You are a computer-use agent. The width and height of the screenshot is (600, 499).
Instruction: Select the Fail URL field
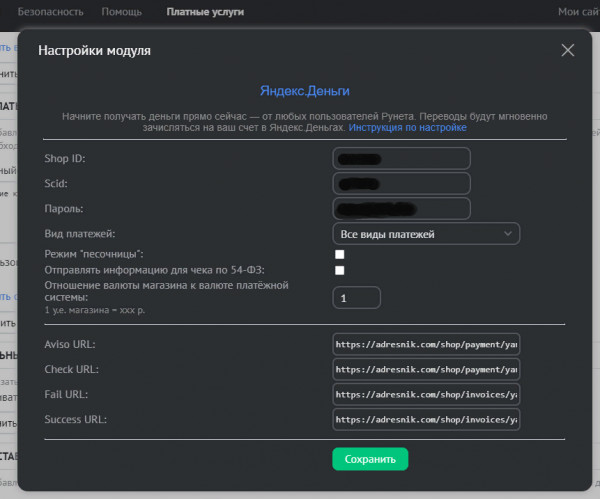426,395
